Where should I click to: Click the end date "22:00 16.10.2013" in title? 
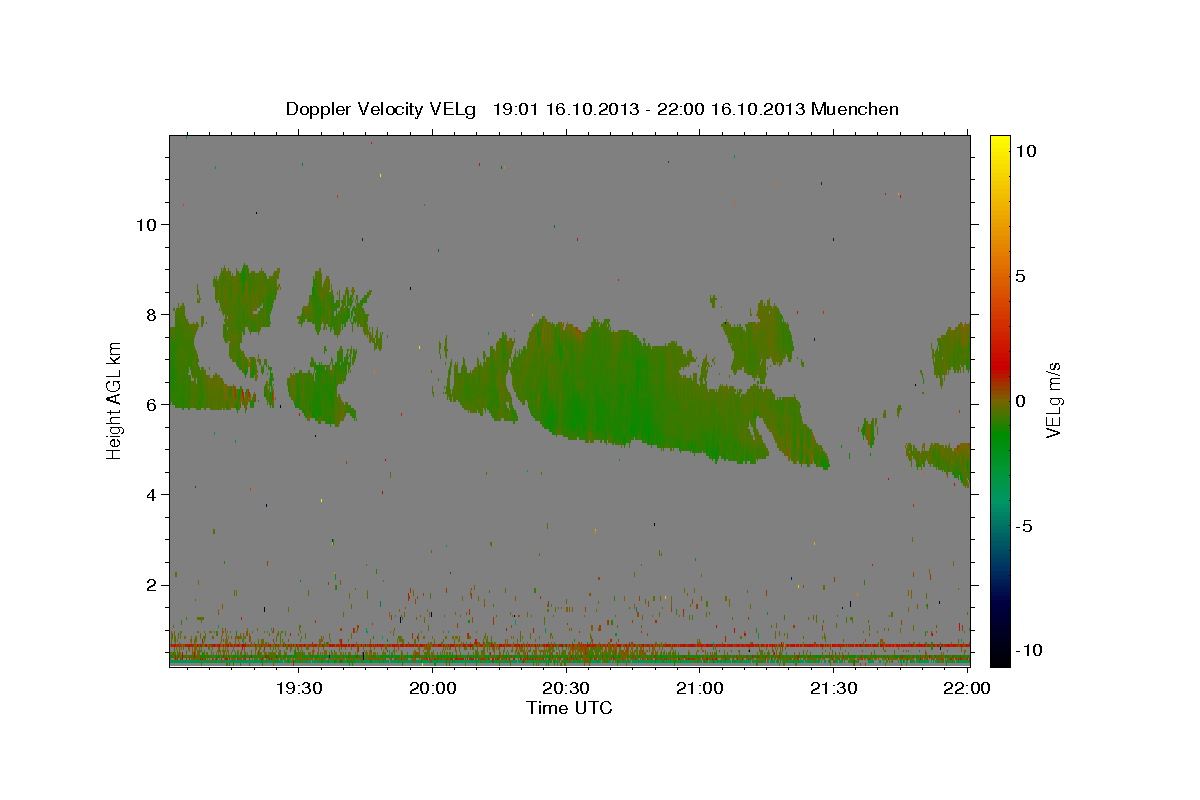pyautogui.click(x=729, y=109)
